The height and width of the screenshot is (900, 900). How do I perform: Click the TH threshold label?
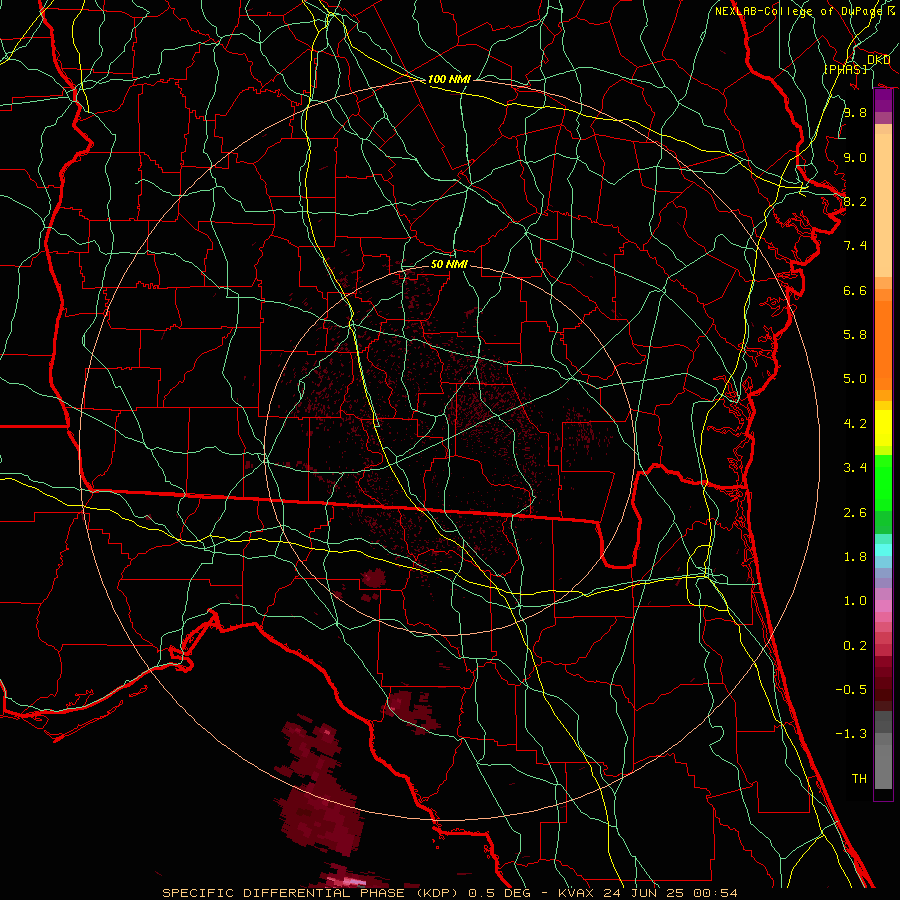859,779
